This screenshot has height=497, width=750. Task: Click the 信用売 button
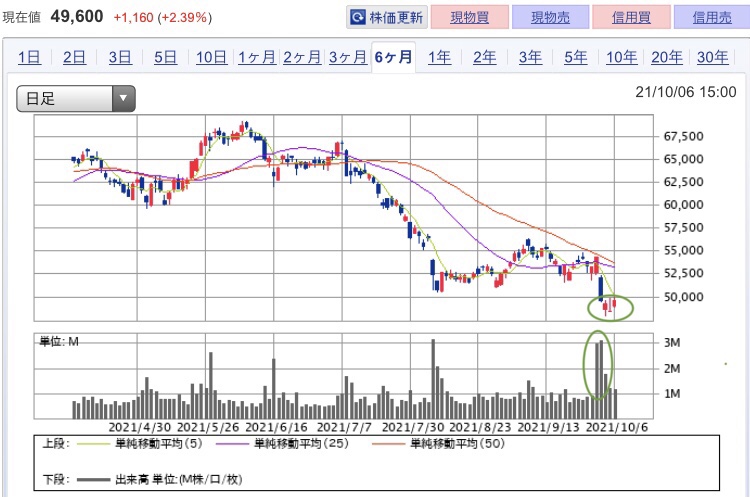tap(712, 18)
